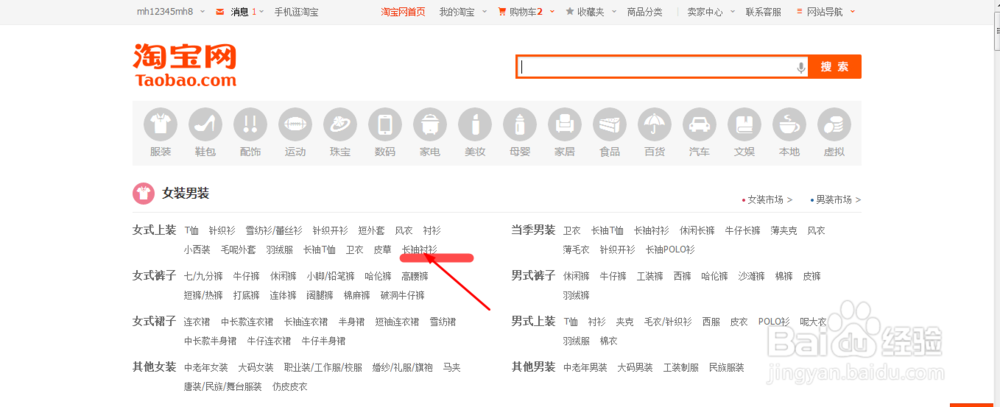Viewport: 1000px width, 407px height.
Task: Open the 汽车 car category icon
Action: pyautogui.click(x=699, y=124)
